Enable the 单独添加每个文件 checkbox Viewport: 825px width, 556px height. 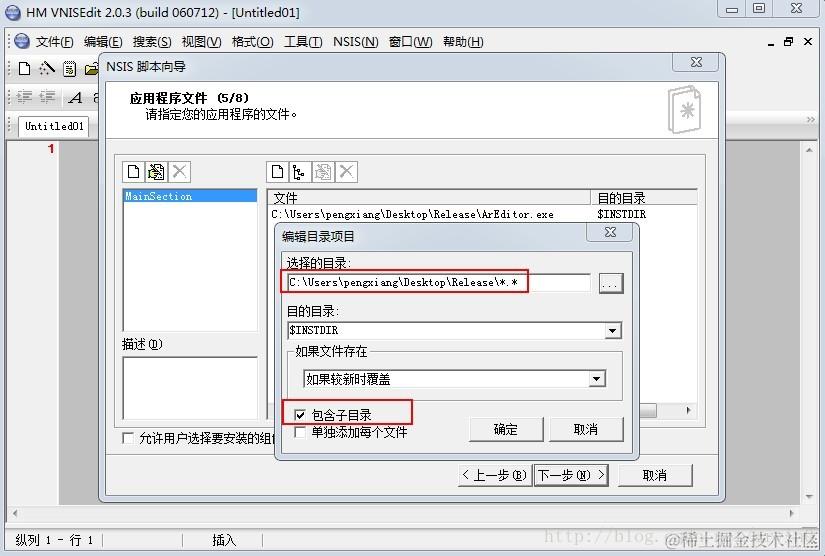click(x=300, y=432)
